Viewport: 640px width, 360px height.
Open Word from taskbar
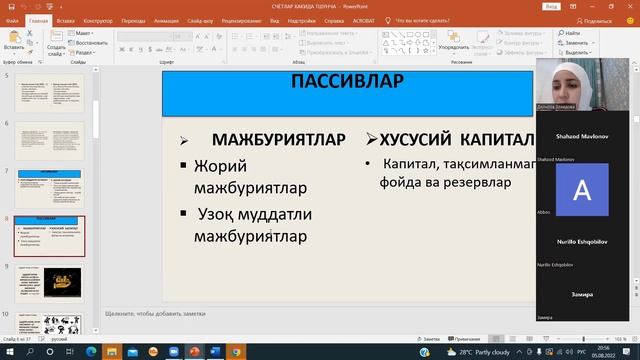(215, 351)
